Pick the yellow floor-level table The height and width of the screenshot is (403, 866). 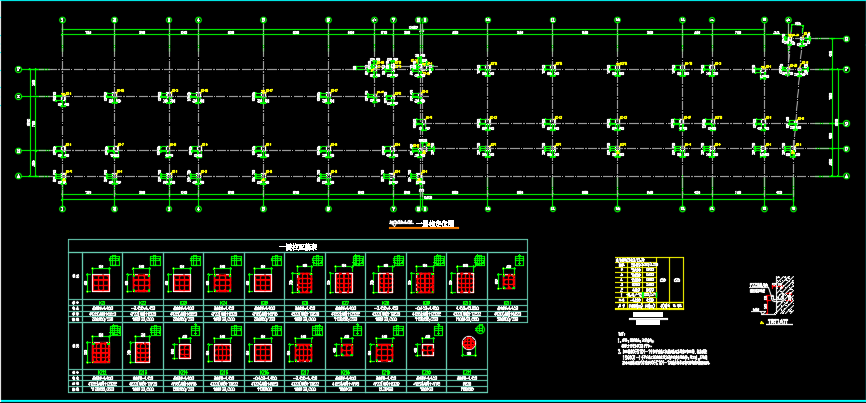[649, 283]
